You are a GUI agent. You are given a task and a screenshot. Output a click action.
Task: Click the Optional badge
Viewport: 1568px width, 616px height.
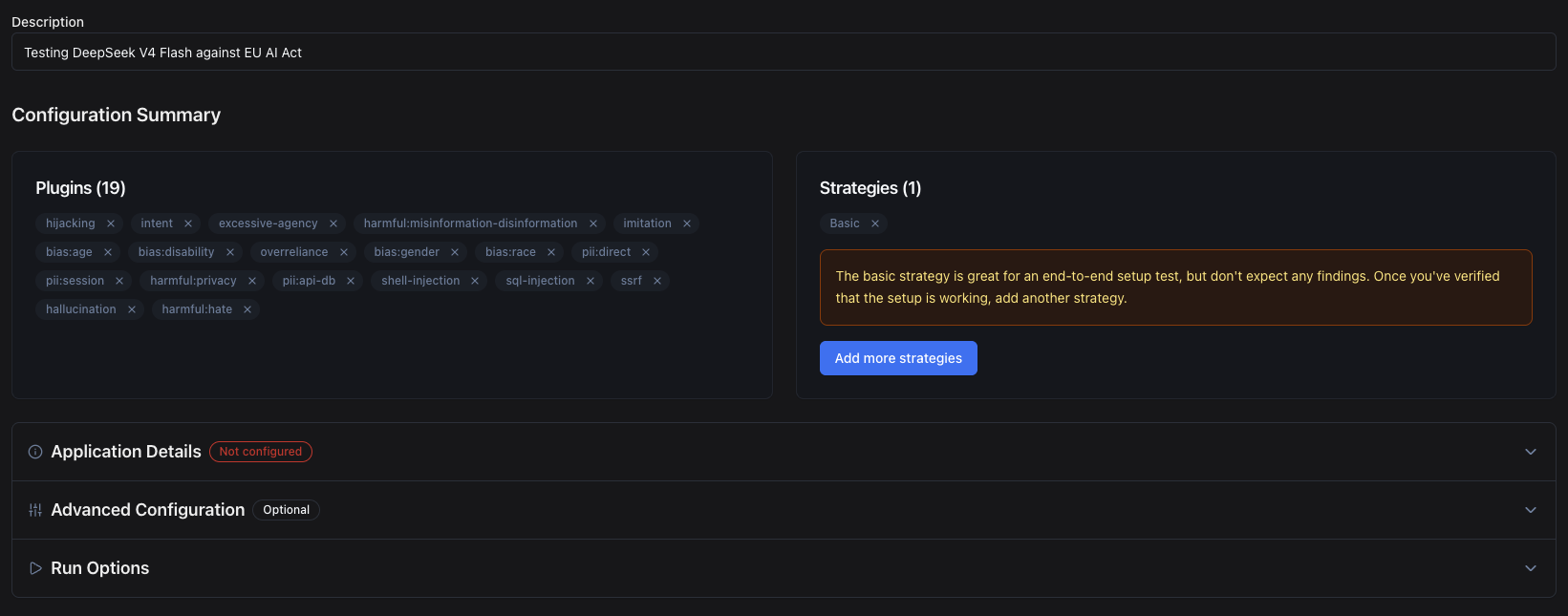tap(287, 510)
